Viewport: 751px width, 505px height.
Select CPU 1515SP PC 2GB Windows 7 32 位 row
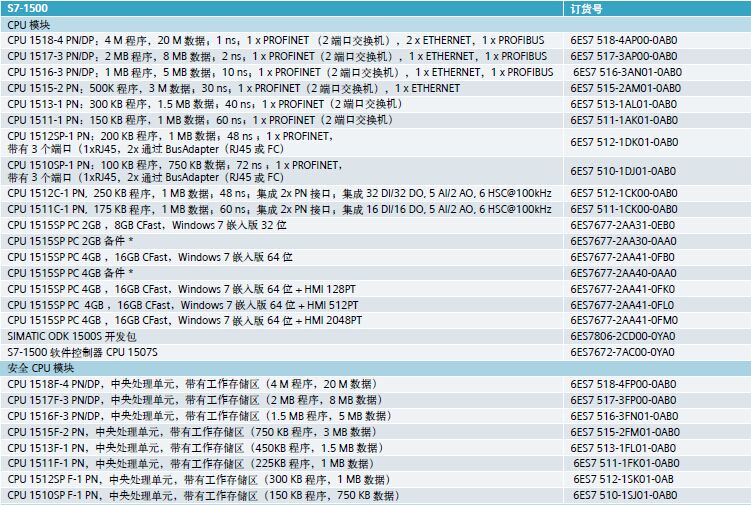click(147, 225)
